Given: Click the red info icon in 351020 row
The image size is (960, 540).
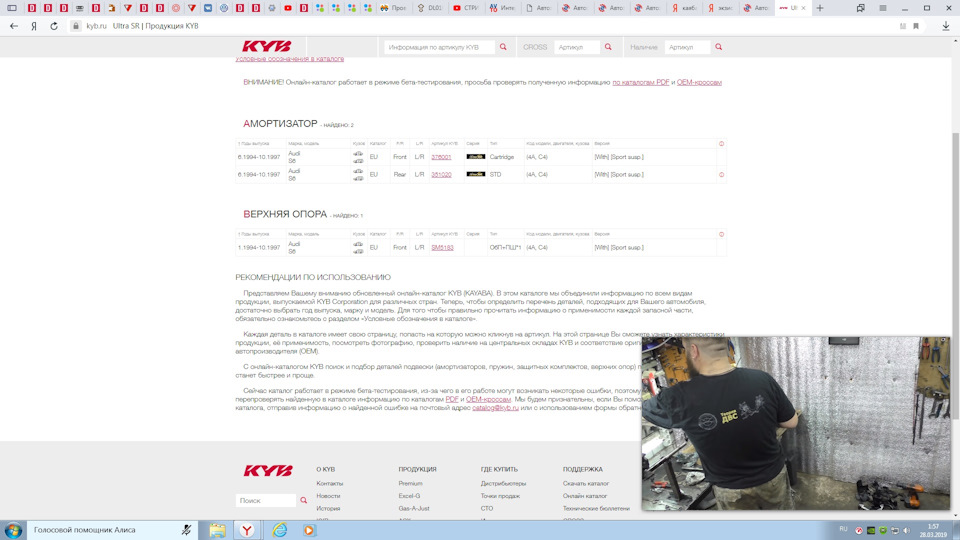Looking at the screenshot, I should pos(721,174).
